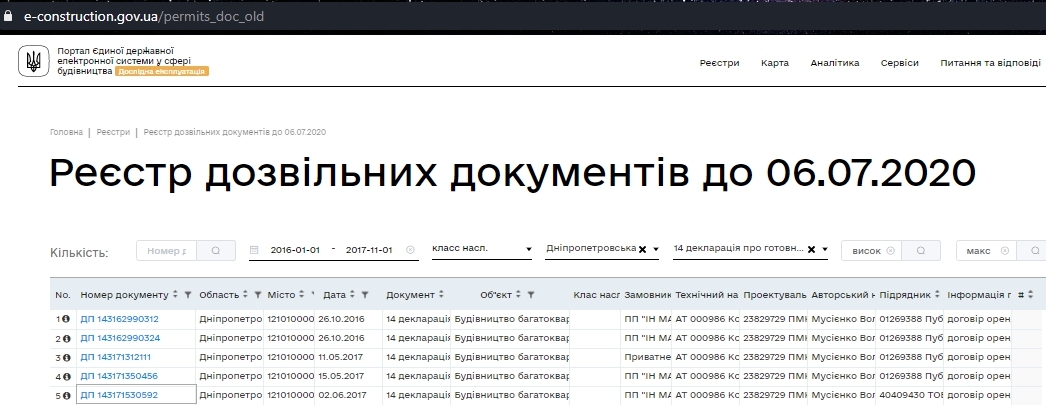Screen dimensions: 1046x410
Task: Expand the '14 декларація про готовн...' dropdown arrow
Action: (x=825, y=249)
